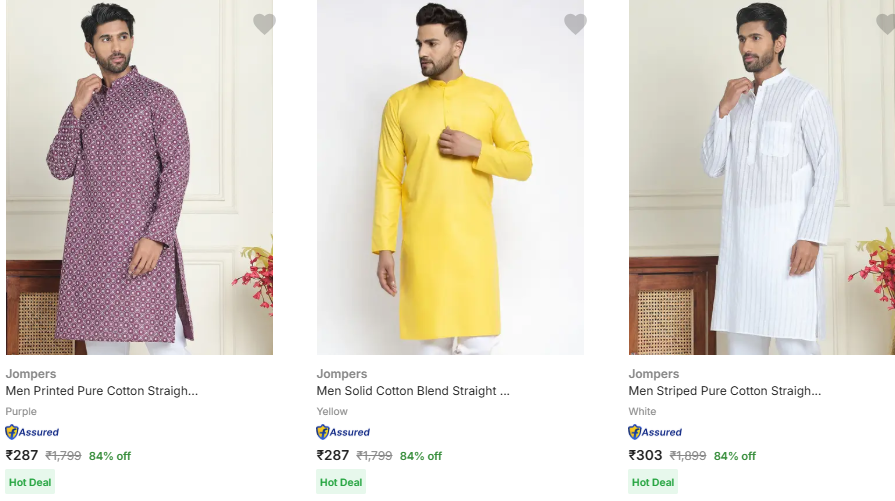Screen dimensions: 895x501
Task: Open the white striped kurta photo
Action: [x=762, y=180]
